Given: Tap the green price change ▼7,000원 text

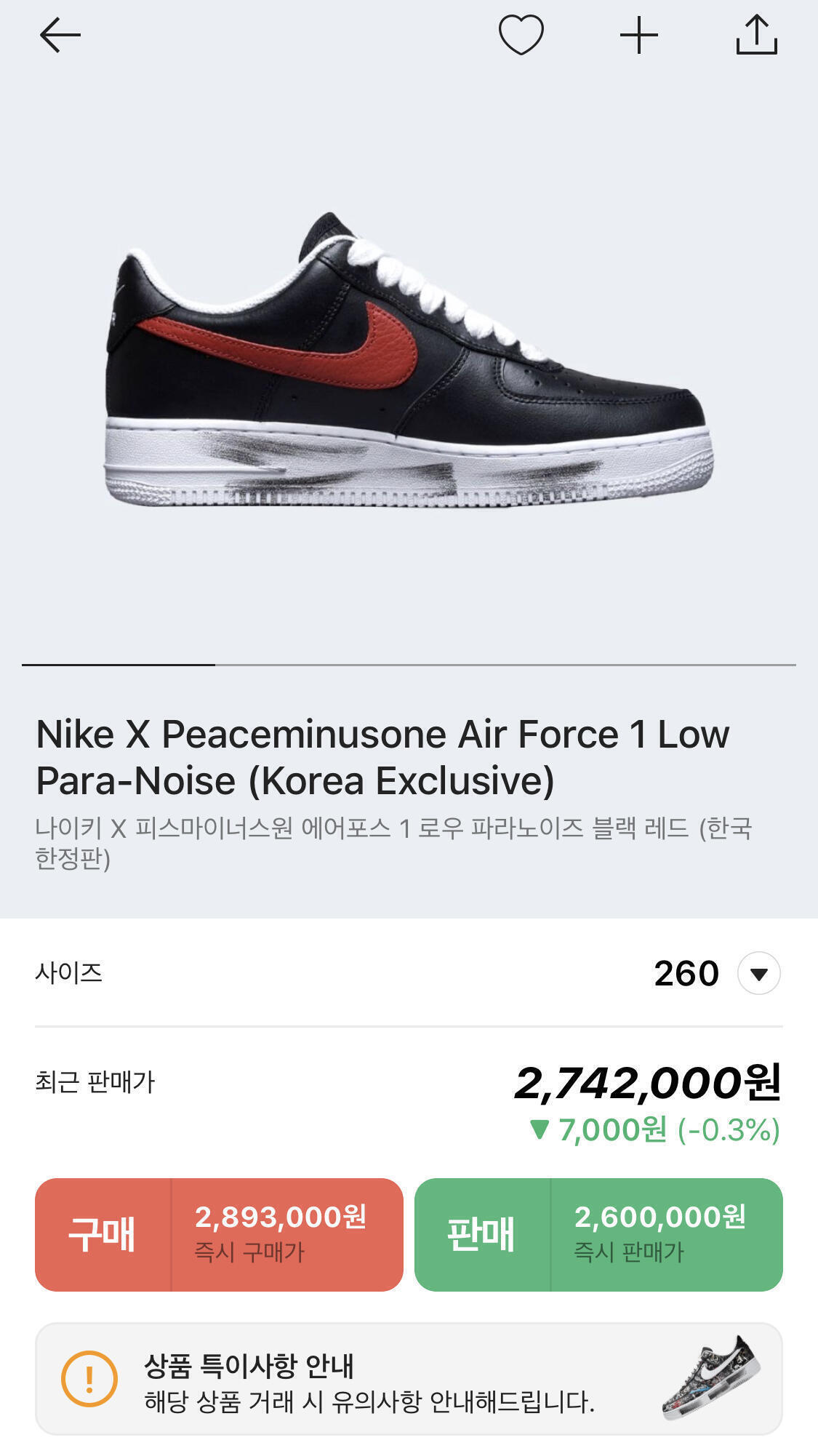Looking at the screenshot, I should pyautogui.click(x=654, y=1130).
